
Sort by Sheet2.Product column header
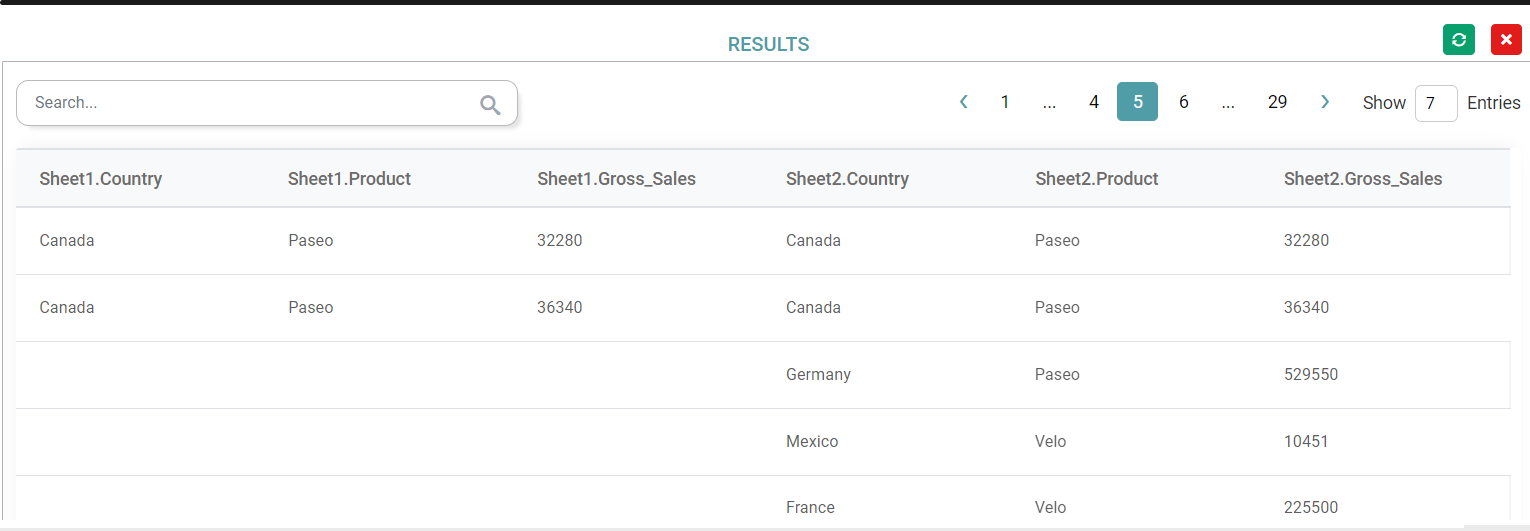click(x=1096, y=179)
